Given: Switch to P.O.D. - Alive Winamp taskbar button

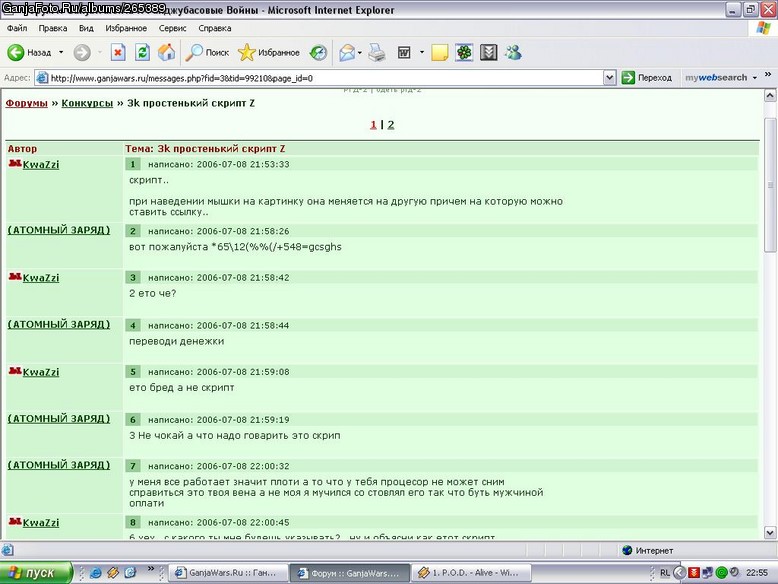Looking at the screenshot, I should [471, 573].
